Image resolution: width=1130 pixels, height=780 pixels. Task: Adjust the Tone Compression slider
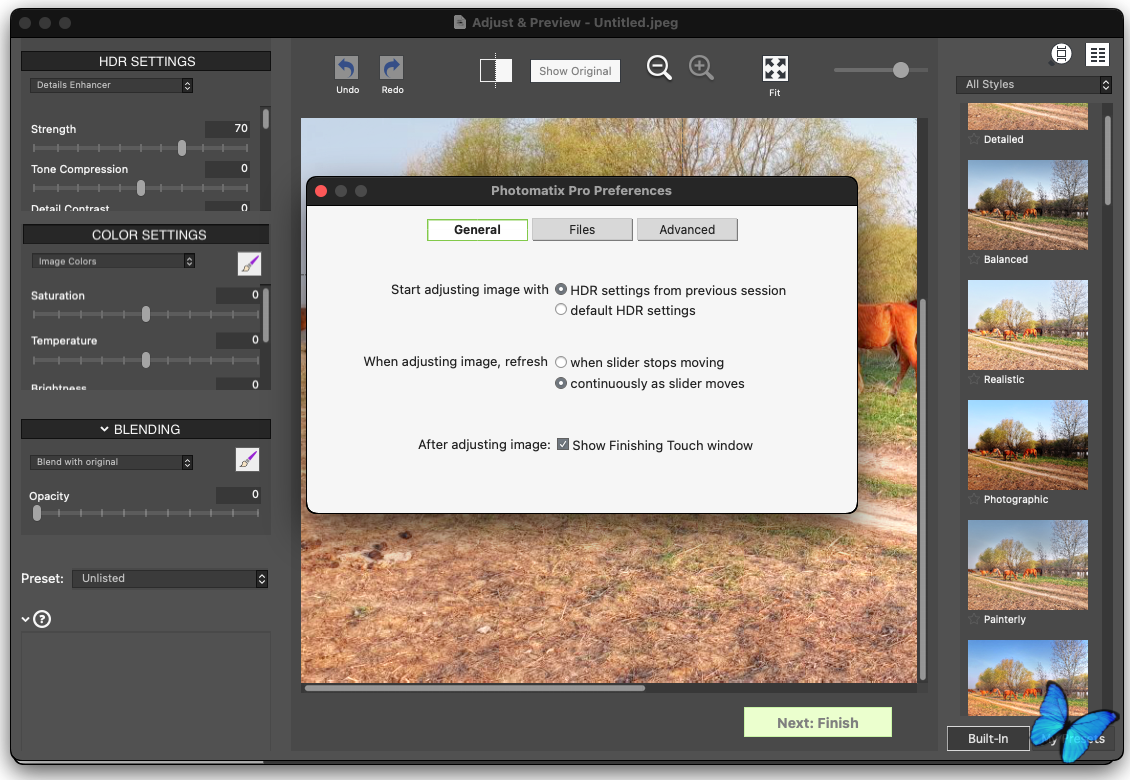141,187
